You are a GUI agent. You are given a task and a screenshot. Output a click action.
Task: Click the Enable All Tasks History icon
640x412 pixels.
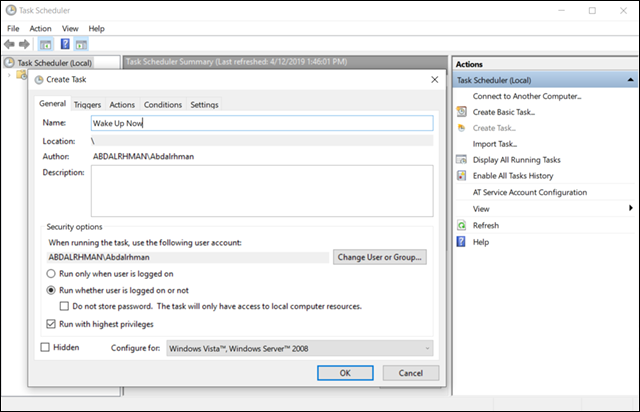(x=461, y=176)
